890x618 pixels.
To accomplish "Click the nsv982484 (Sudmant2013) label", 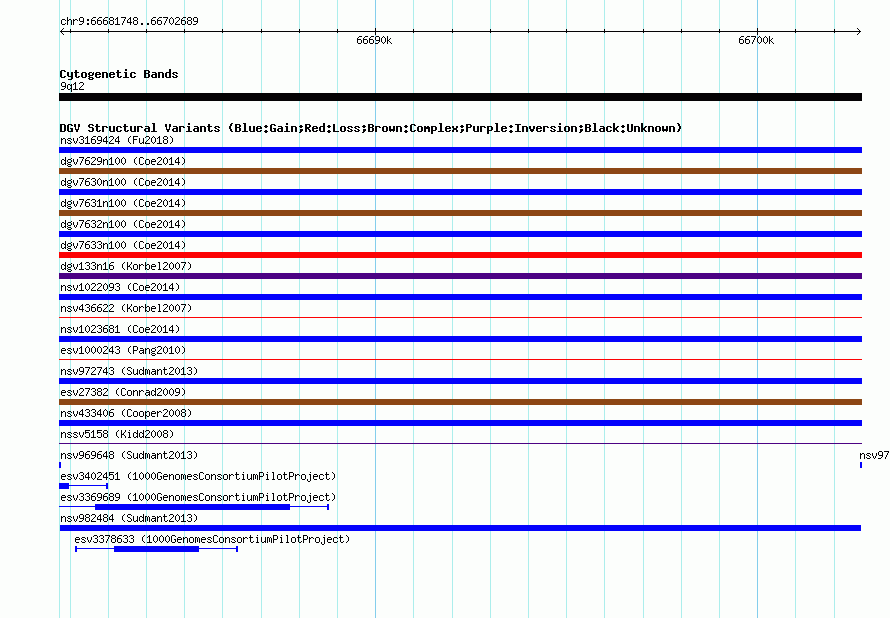I will tap(129, 518).
